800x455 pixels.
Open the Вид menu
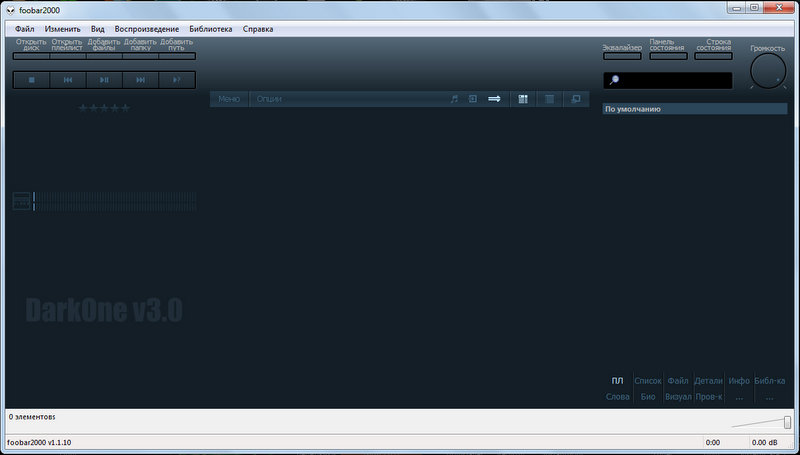[x=97, y=29]
